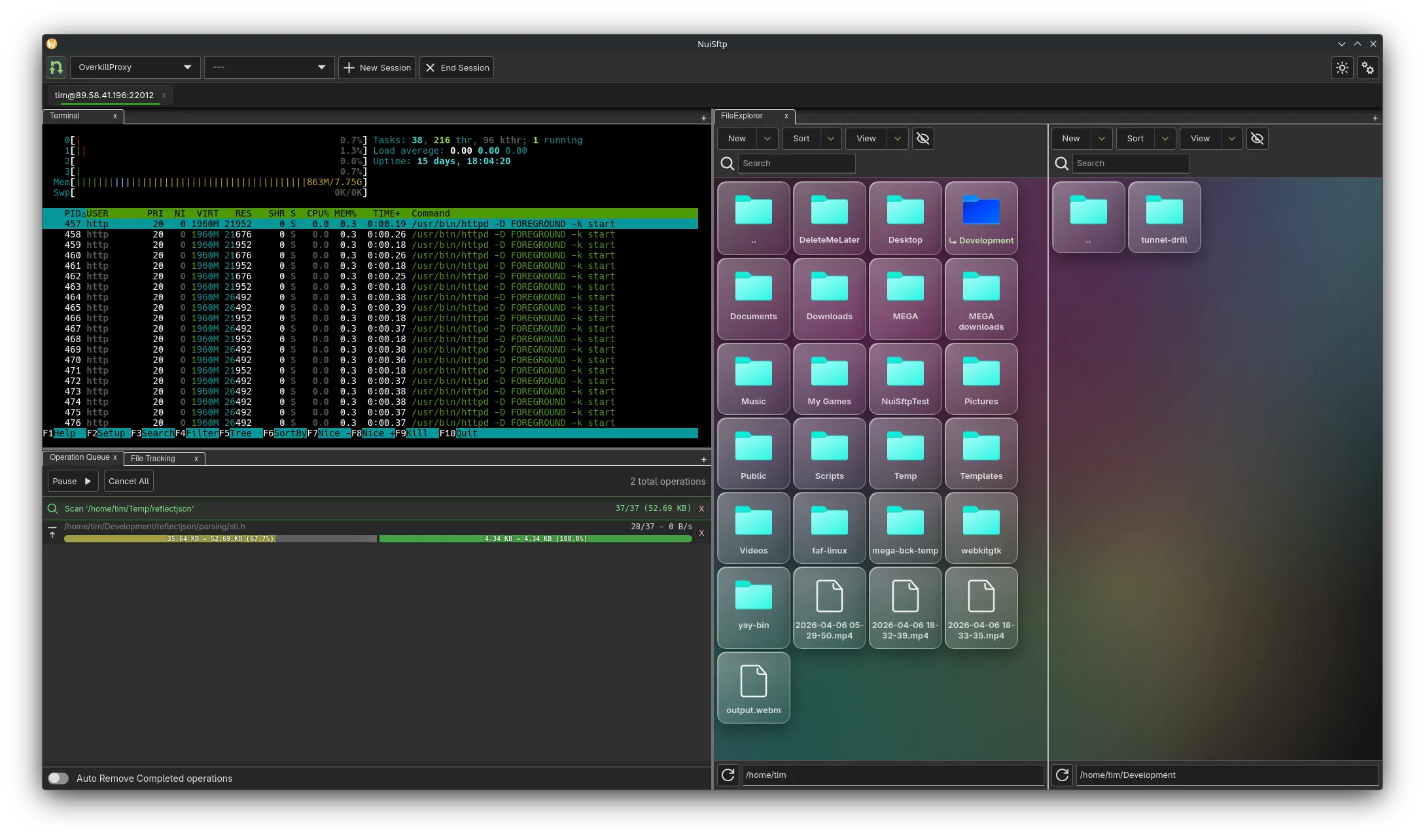This screenshot has width=1425, height=840.
Task: Open the DeleteMeLater folder
Action: point(829,218)
